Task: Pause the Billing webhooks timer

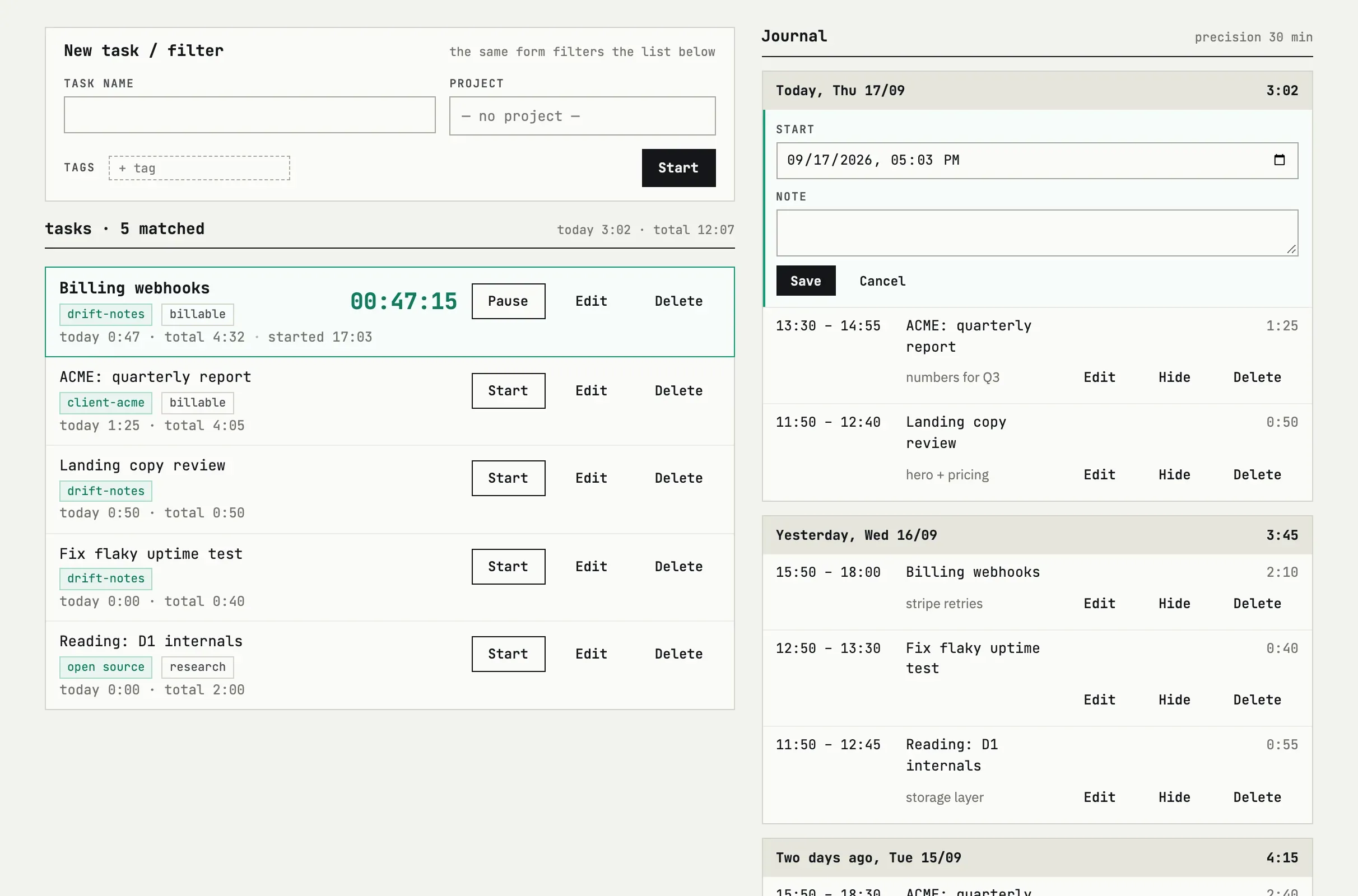Action: (x=508, y=301)
